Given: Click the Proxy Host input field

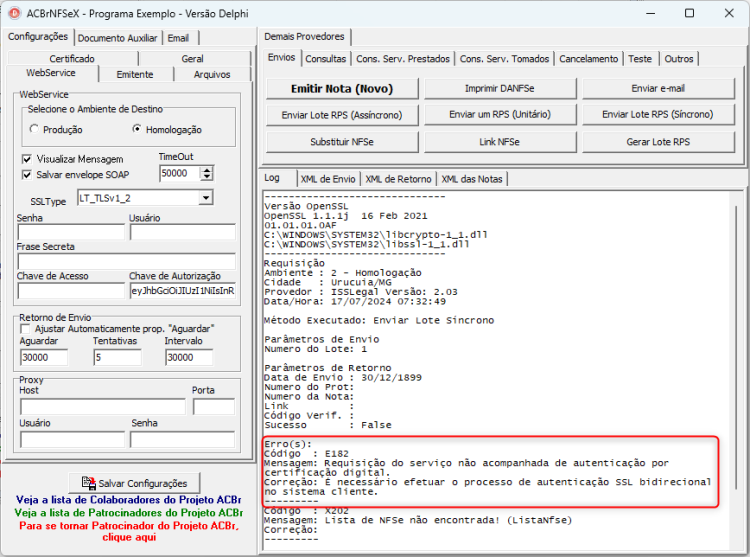Looking at the screenshot, I should pyautogui.click(x=102, y=407).
